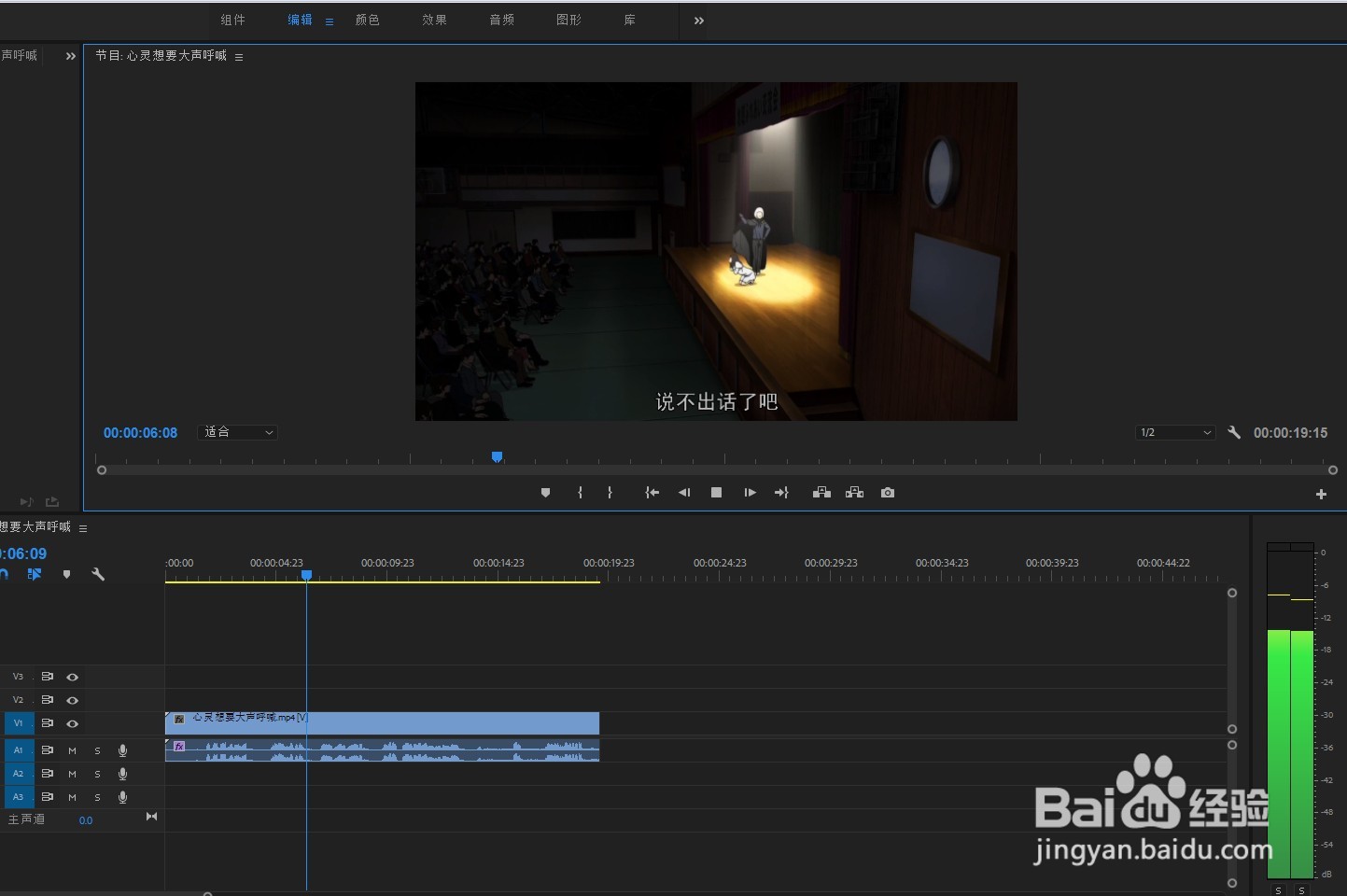Mute audio track A1
This screenshot has height=896, width=1347.
click(x=72, y=750)
